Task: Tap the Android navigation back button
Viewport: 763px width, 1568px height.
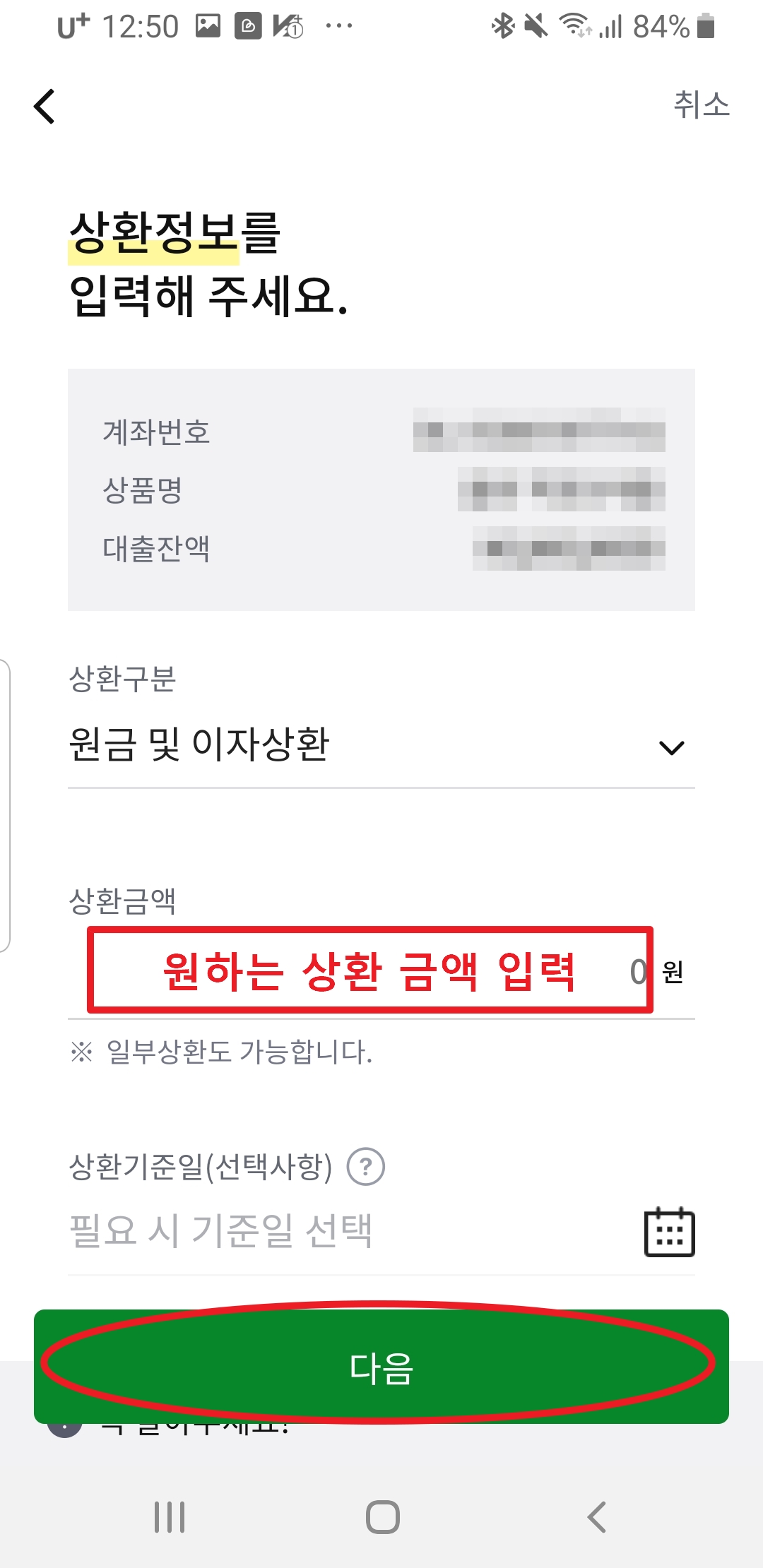Action: pos(596,1517)
